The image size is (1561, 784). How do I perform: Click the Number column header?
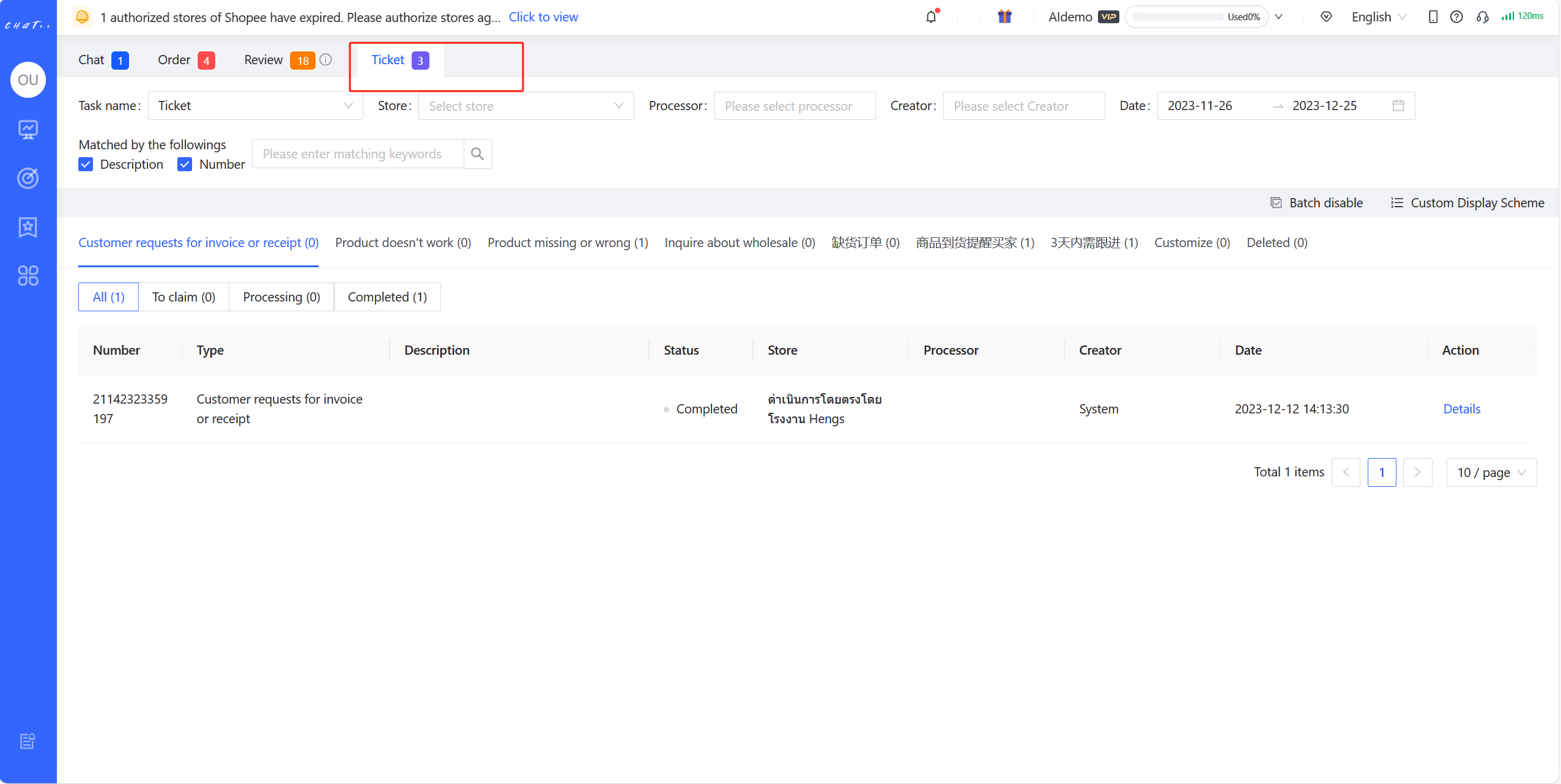(x=116, y=350)
